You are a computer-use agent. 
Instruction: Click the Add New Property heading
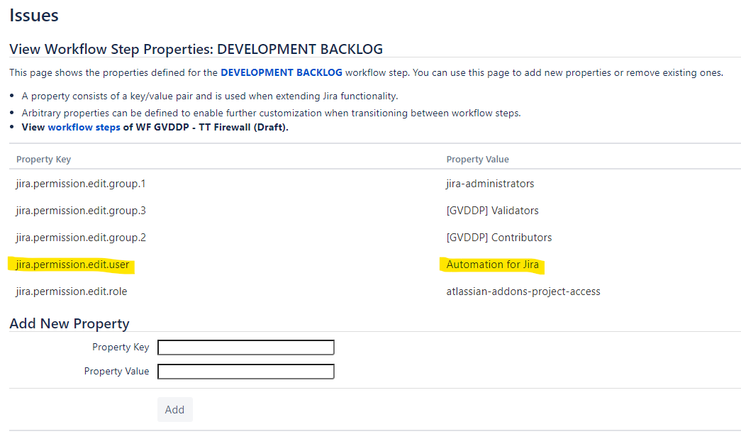[69, 324]
